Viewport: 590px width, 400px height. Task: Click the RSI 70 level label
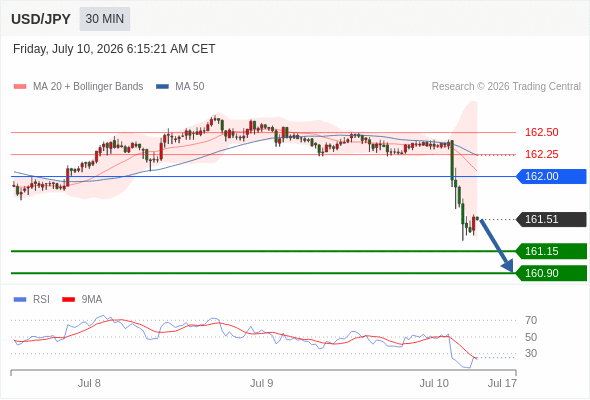pos(531,321)
